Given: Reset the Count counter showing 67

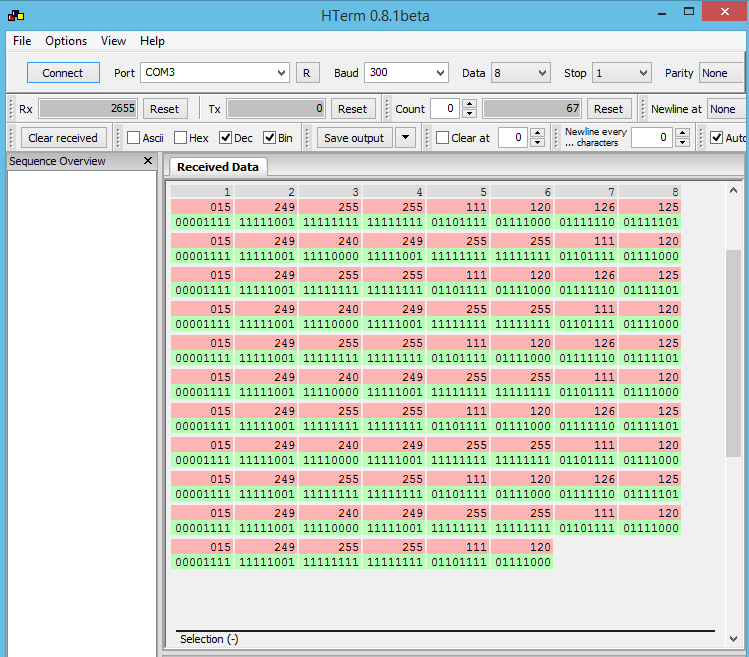Looking at the screenshot, I should click(609, 109).
